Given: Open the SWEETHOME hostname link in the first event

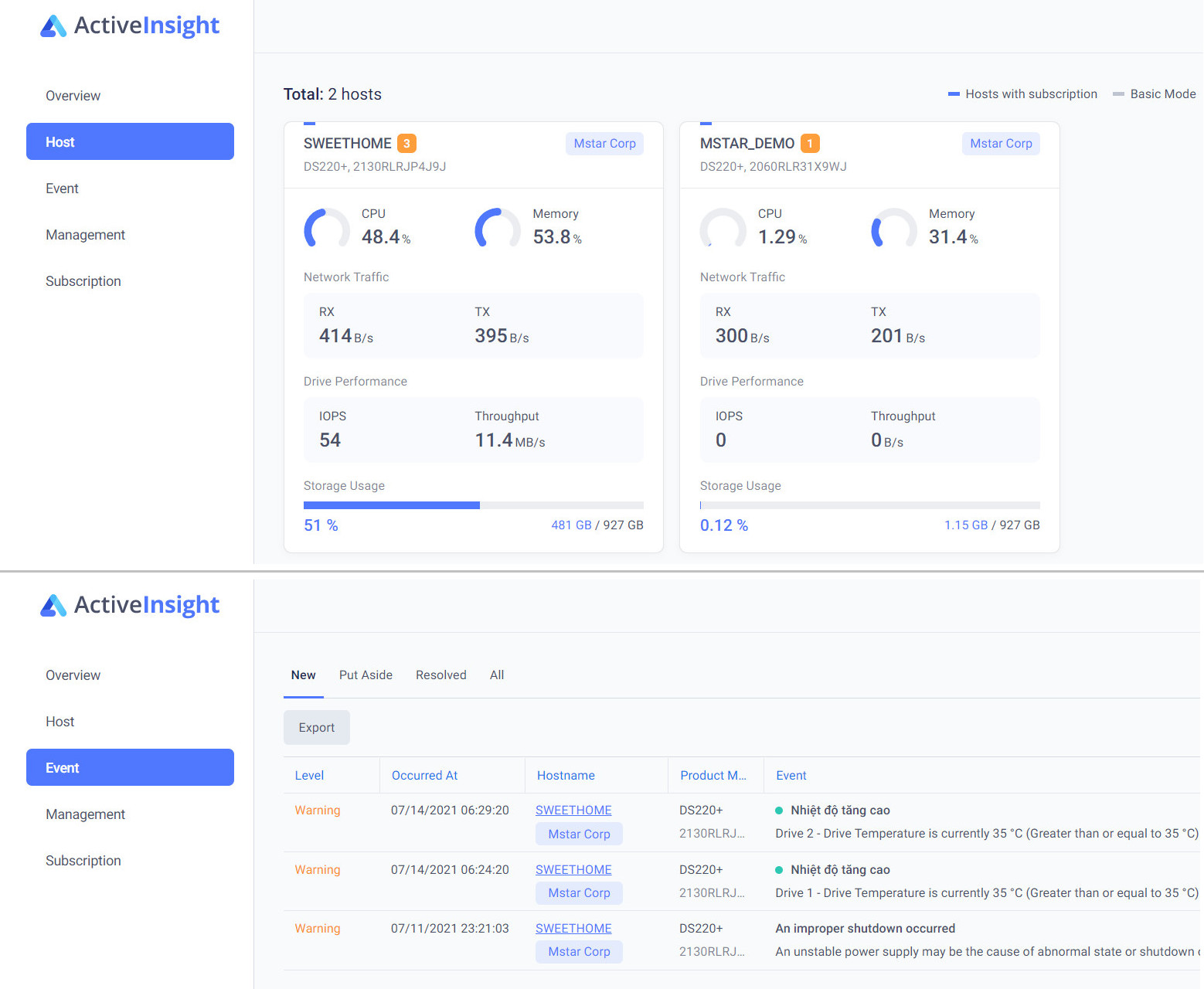Looking at the screenshot, I should coord(573,810).
